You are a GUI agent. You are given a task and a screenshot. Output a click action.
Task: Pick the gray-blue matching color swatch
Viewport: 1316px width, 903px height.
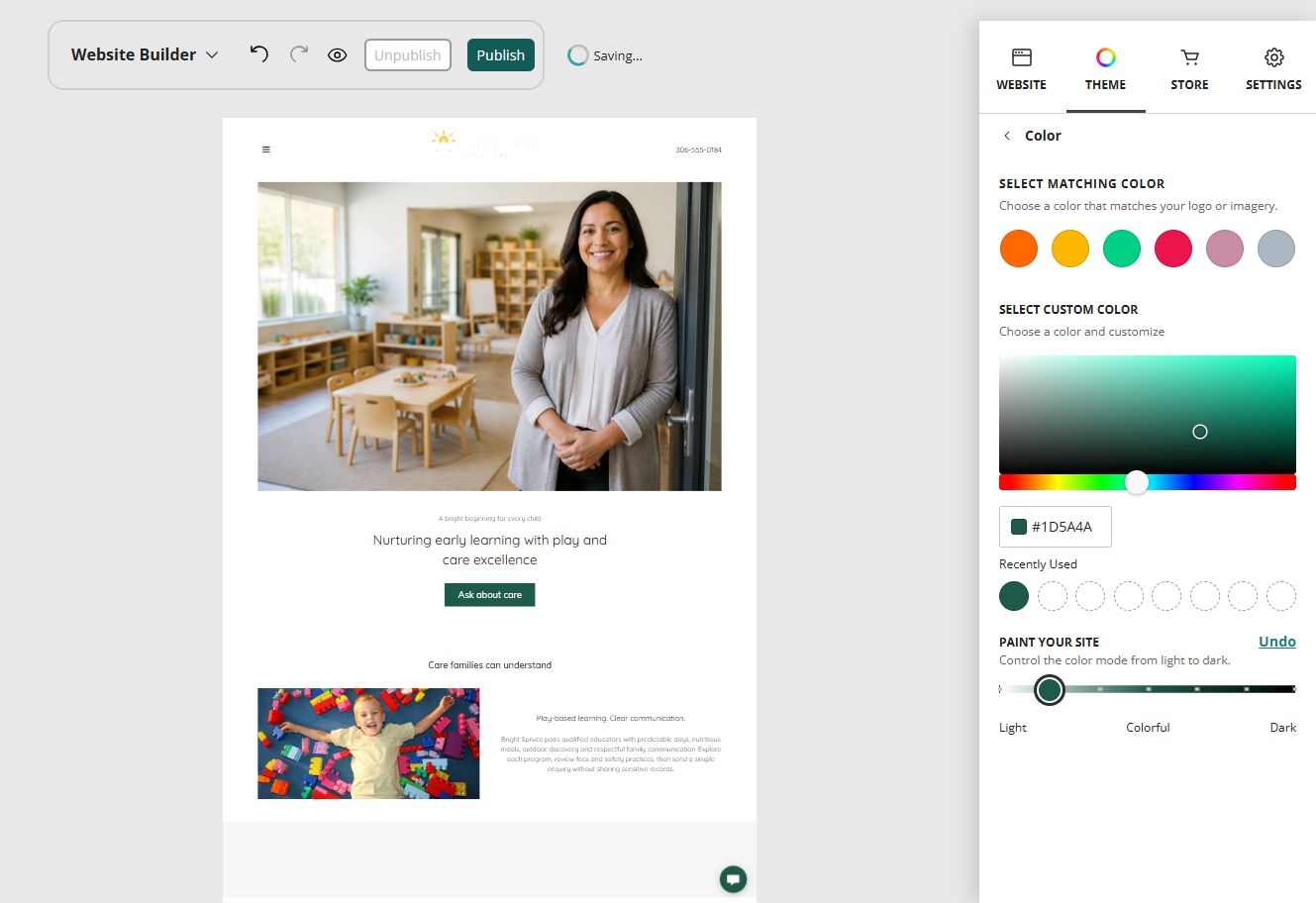click(1276, 249)
